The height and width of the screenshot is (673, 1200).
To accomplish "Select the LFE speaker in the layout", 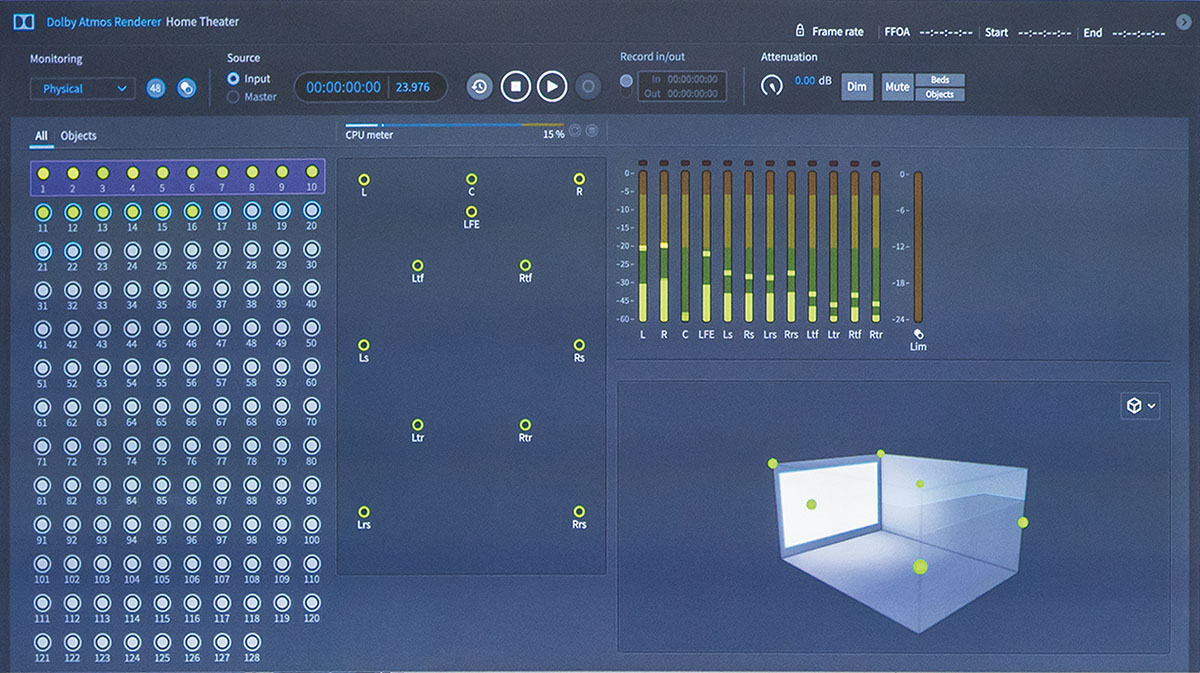I will pyautogui.click(x=471, y=212).
